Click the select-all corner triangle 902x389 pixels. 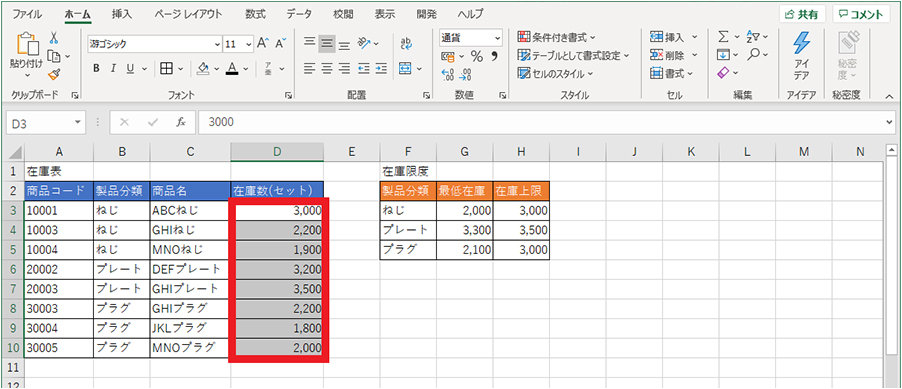point(15,153)
